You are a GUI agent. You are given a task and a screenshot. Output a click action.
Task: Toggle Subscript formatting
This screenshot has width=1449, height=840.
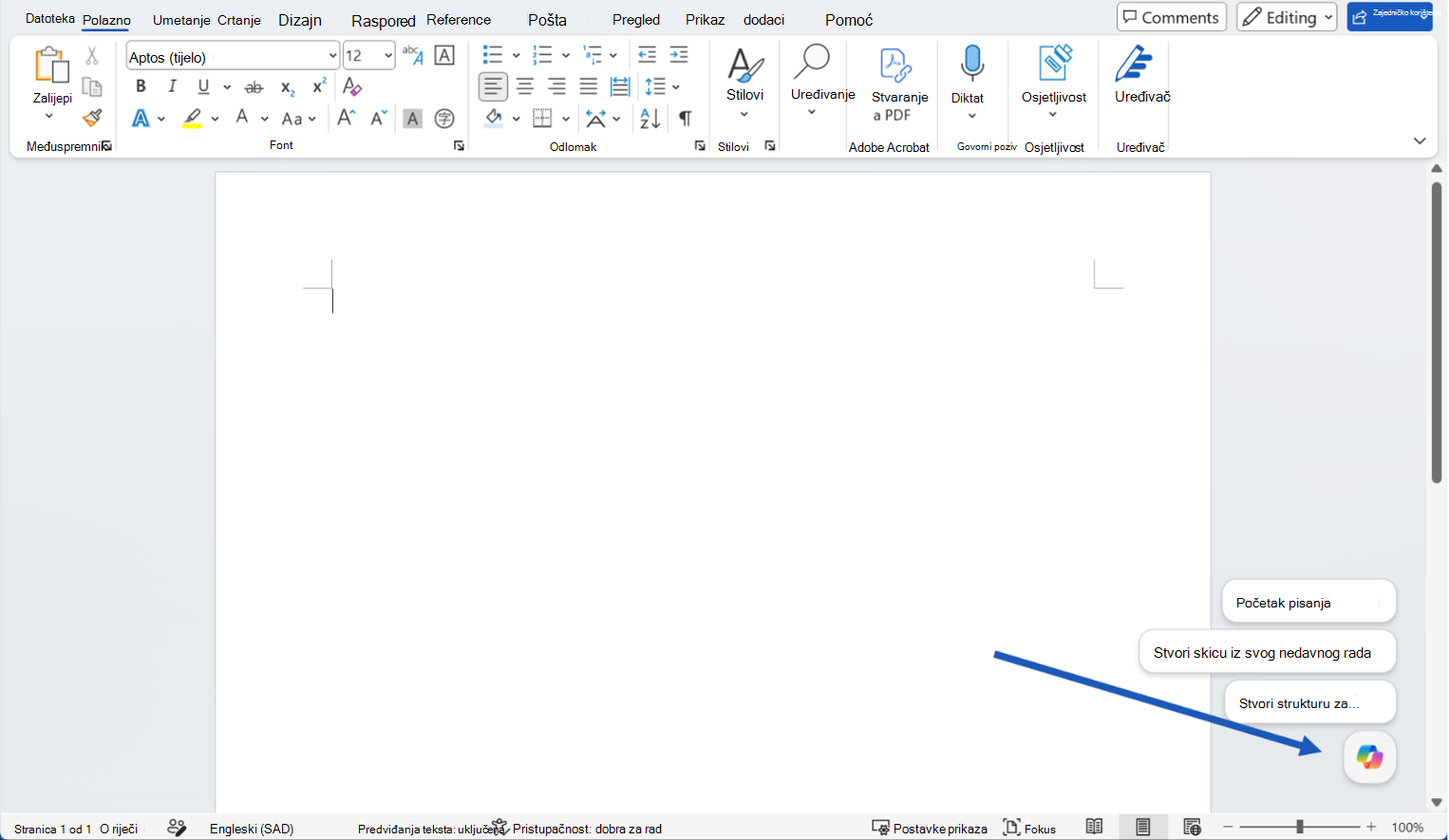click(288, 87)
